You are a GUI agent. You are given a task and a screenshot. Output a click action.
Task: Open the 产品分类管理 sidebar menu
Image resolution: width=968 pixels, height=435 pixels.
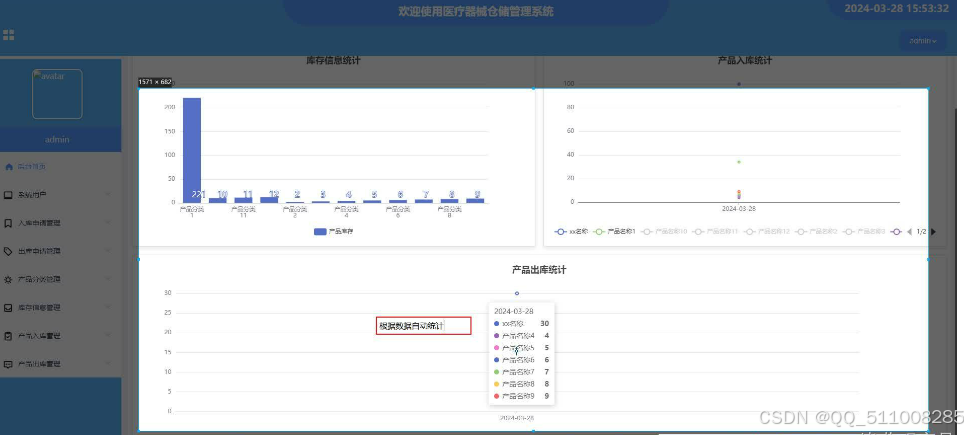(60, 280)
